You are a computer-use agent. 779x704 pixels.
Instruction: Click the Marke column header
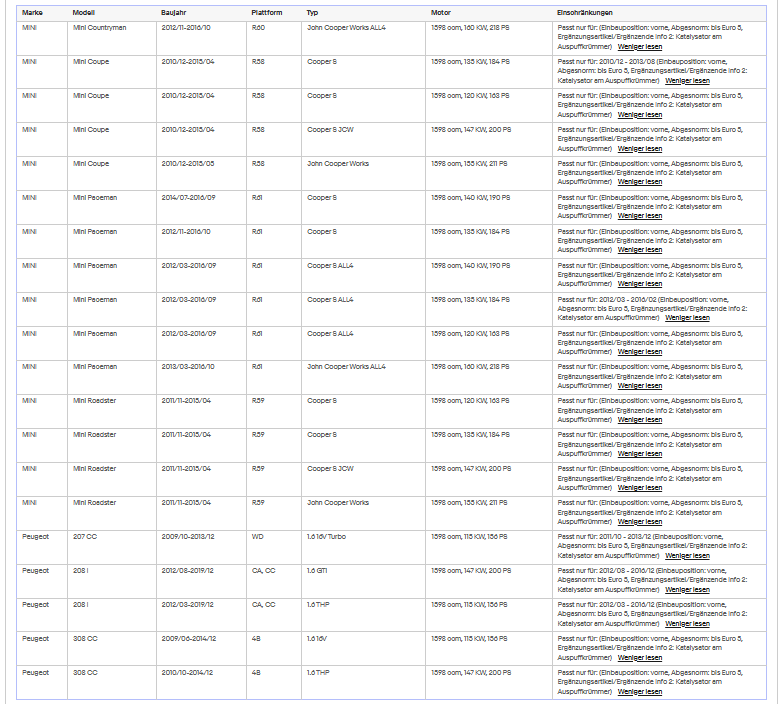click(x=32, y=13)
